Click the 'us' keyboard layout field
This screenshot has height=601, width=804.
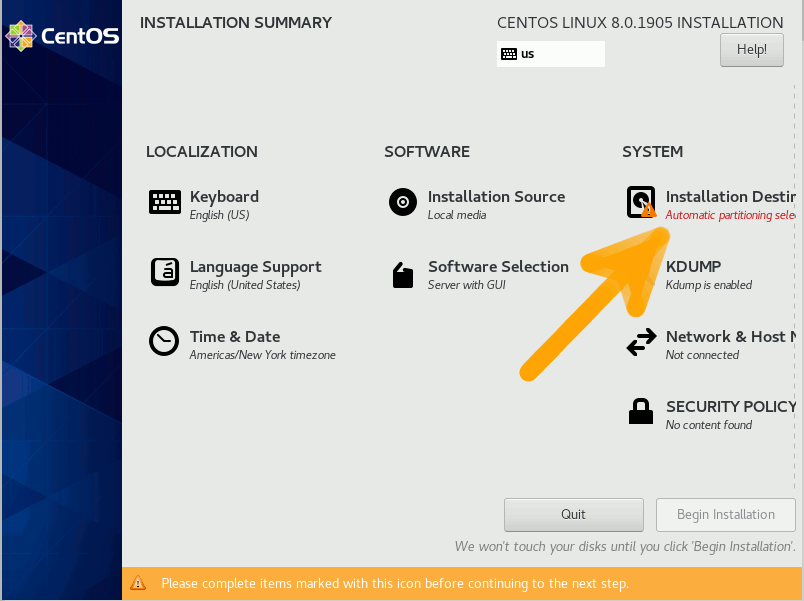(x=551, y=54)
